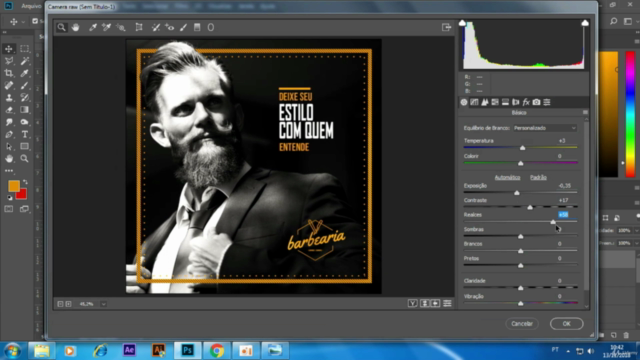Image resolution: width=640 pixels, height=360 pixels.
Task: Open the Basic panel flyout menu
Action: click(585, 112)
